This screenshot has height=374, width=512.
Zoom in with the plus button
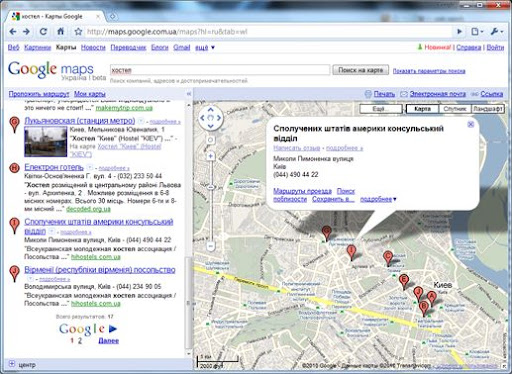210,156
